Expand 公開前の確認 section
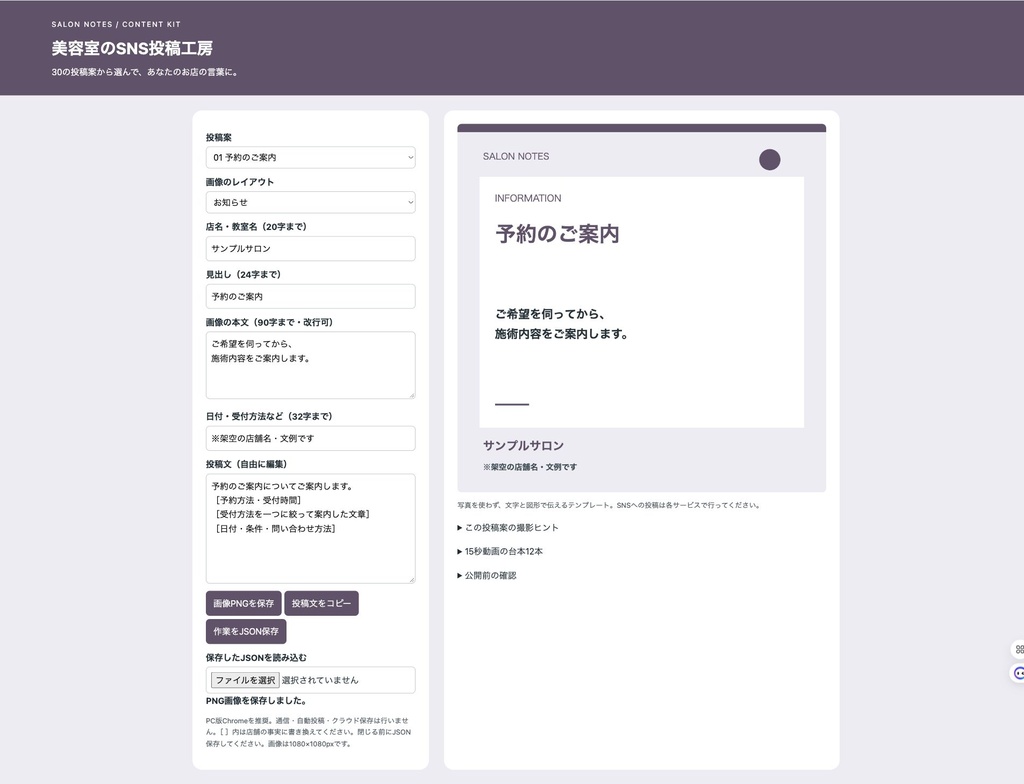The width and height of the screenshot is (1024, 784). pos(487,576)
